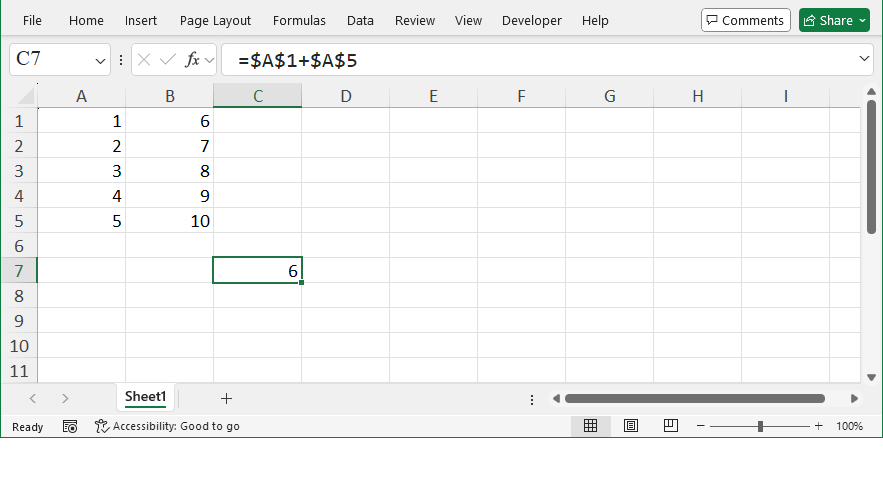
Task: Click the Select All corner triangle
Action: click(x=26, y=96)
